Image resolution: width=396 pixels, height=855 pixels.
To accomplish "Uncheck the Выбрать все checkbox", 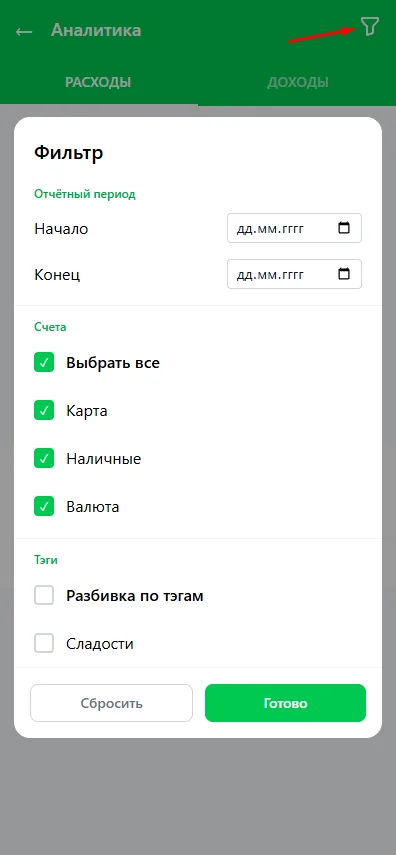I will tap(44, 362).
